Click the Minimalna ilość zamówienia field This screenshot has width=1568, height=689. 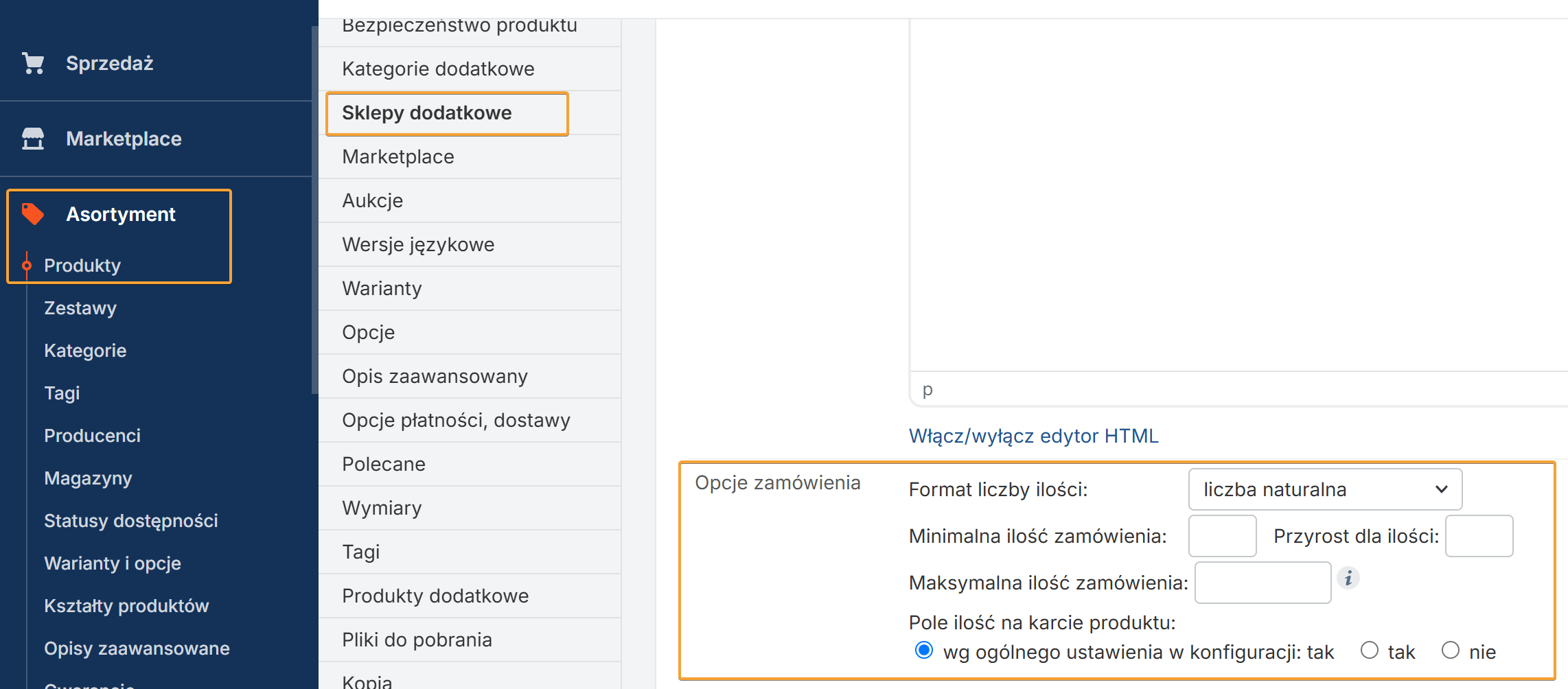pos(1222,536)
